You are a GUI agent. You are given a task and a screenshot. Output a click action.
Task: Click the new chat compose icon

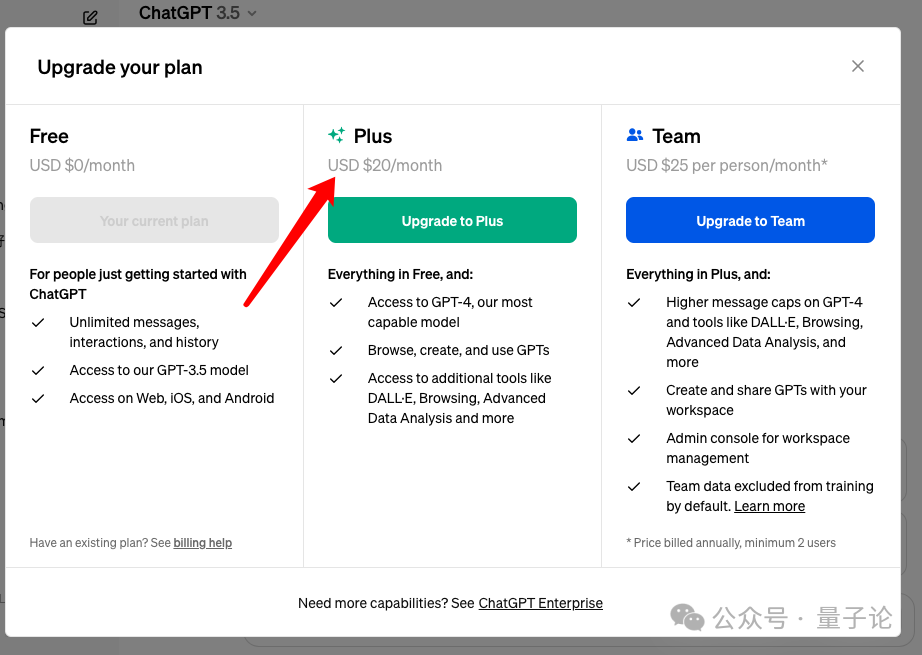(90, 18)
